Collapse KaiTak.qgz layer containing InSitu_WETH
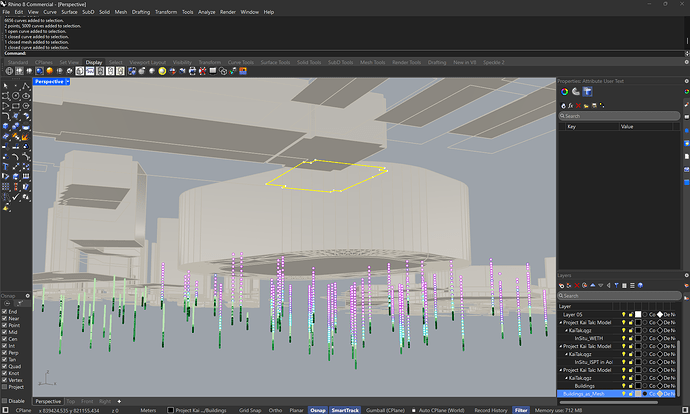 point(566,330)
